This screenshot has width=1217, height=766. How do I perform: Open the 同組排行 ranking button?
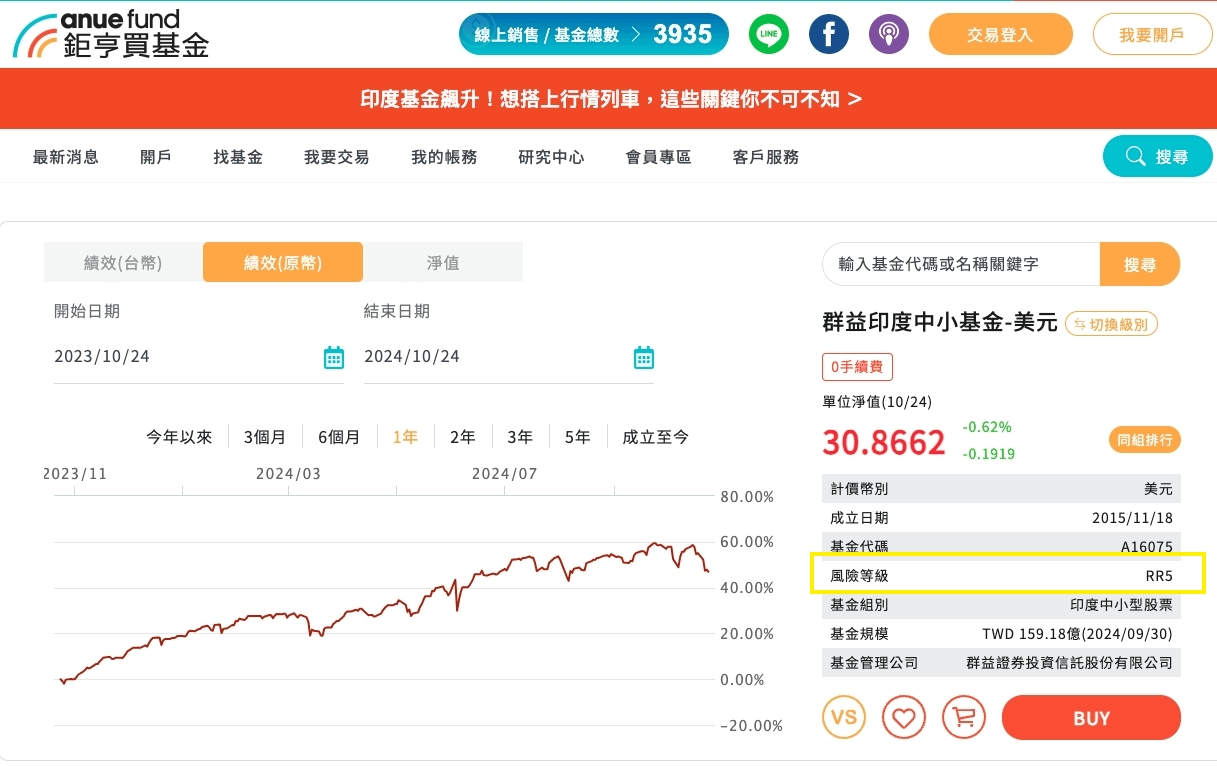click(x=1145, y=439)
